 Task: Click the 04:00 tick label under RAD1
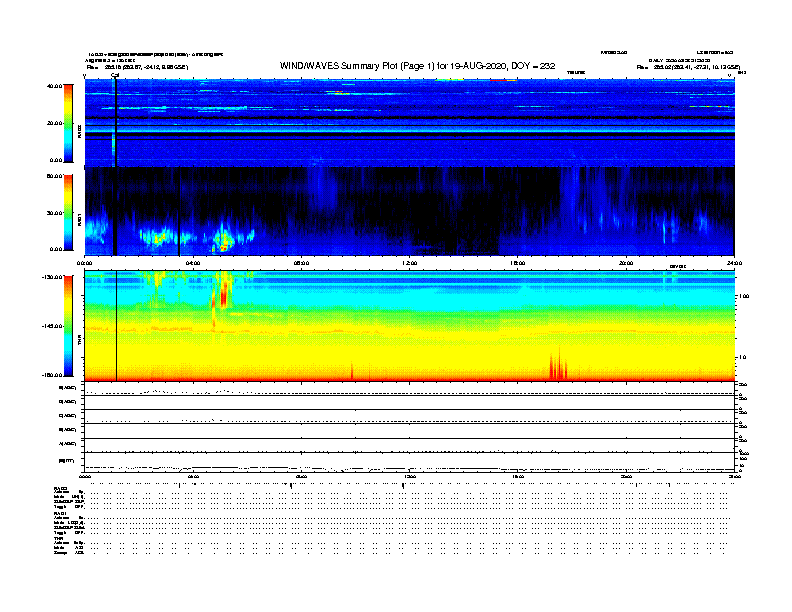193,263
